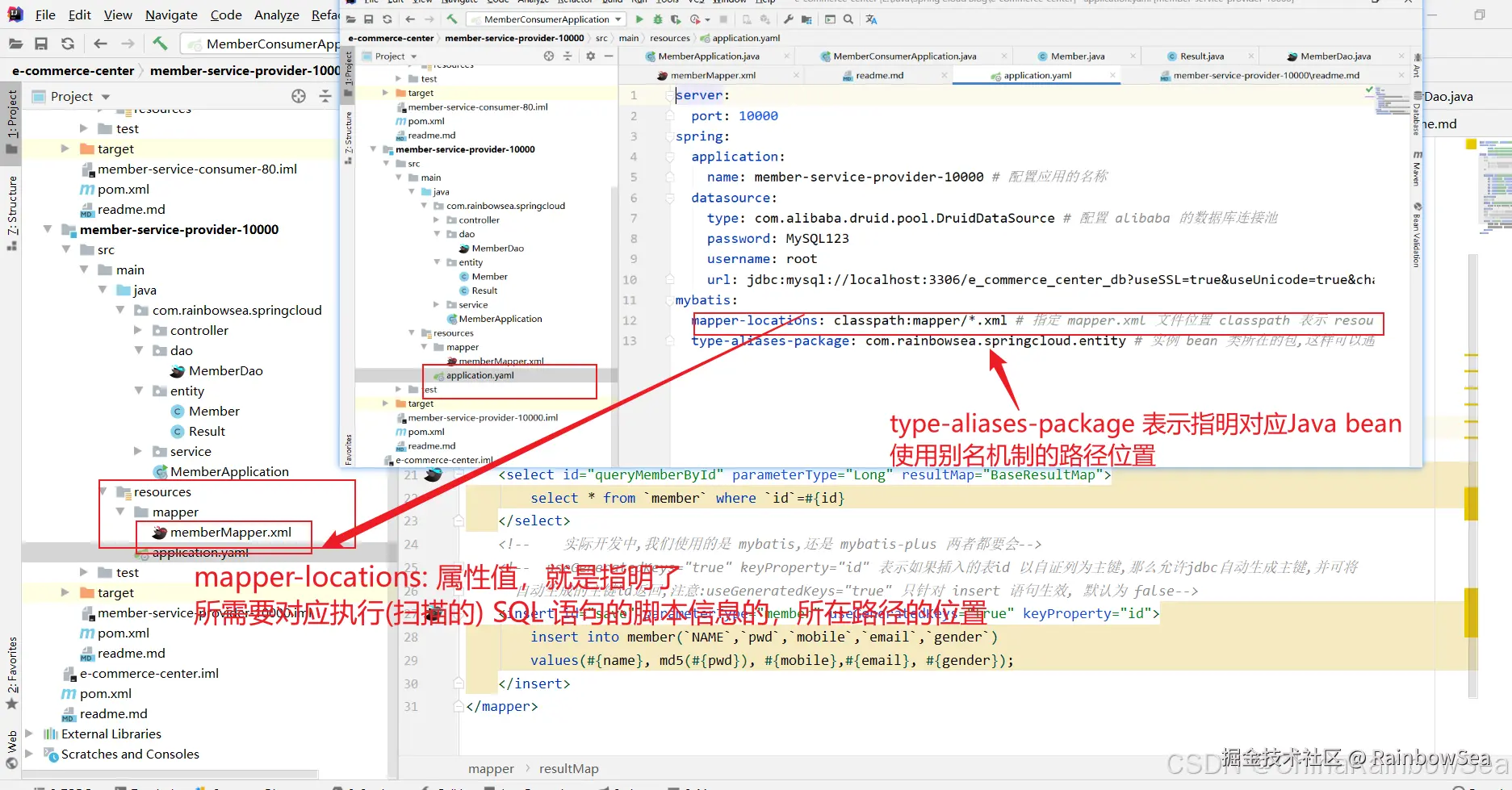Toggle Bean Validation stripe in front window

coord(1417,235)
